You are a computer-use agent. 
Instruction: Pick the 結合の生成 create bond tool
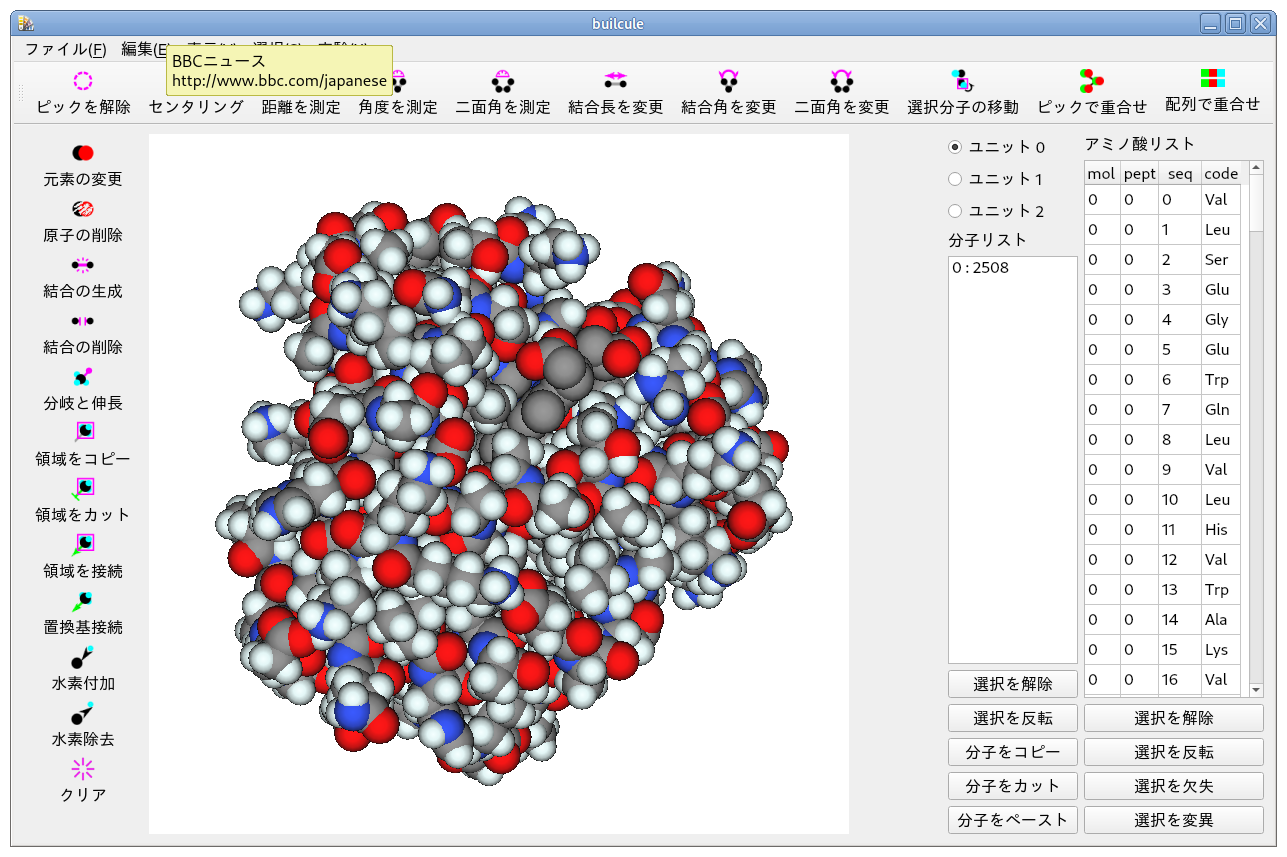click(x=83, y=277)
